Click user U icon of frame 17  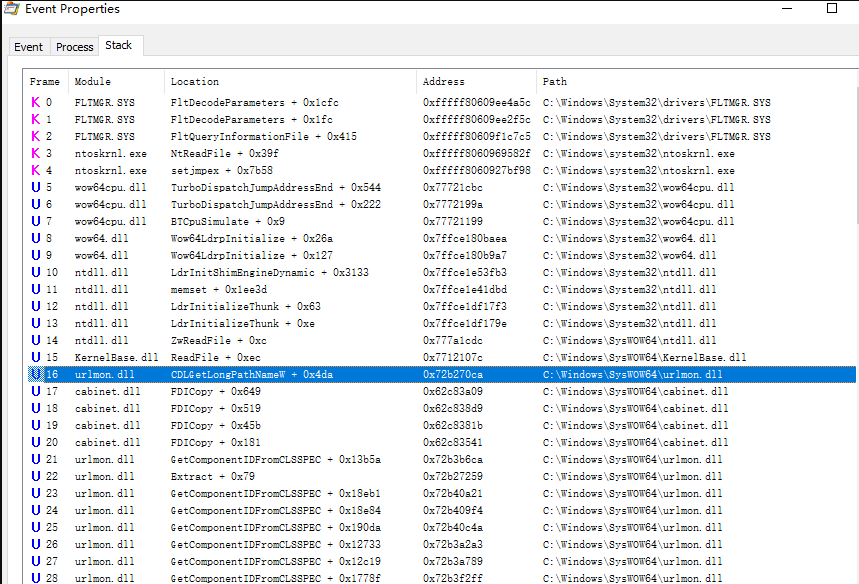coord(36,391)
